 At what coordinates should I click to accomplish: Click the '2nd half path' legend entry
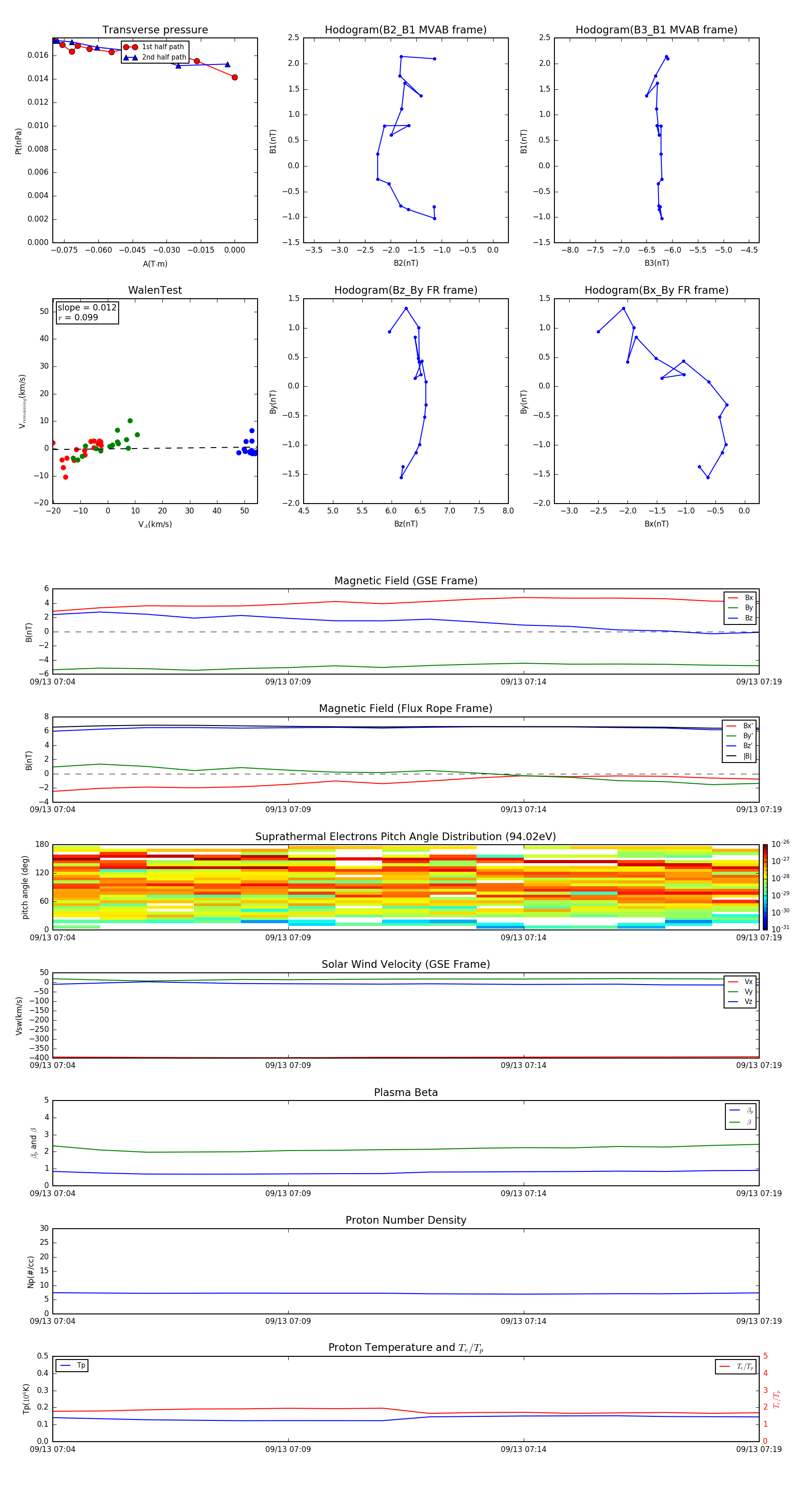[154, 57]
